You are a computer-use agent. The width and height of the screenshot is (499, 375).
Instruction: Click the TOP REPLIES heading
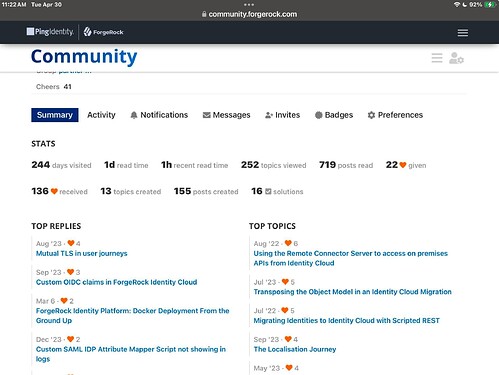coord(56,226)
